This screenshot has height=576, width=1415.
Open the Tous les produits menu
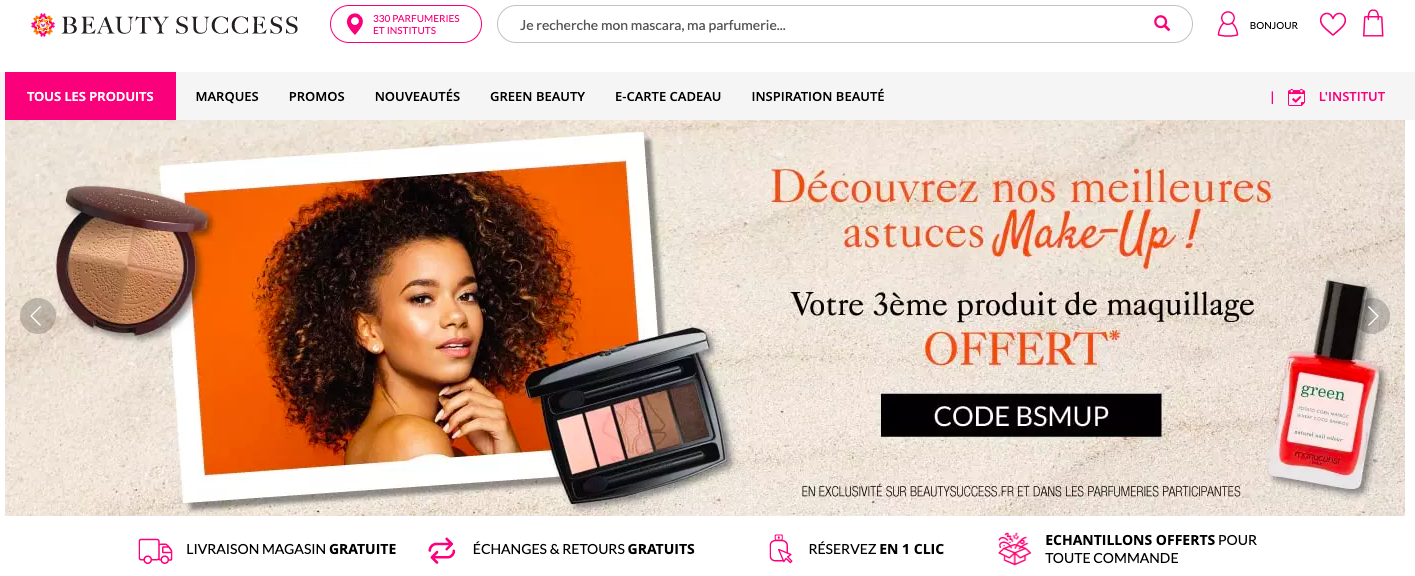pyautogui.click(x=90, y=96)
